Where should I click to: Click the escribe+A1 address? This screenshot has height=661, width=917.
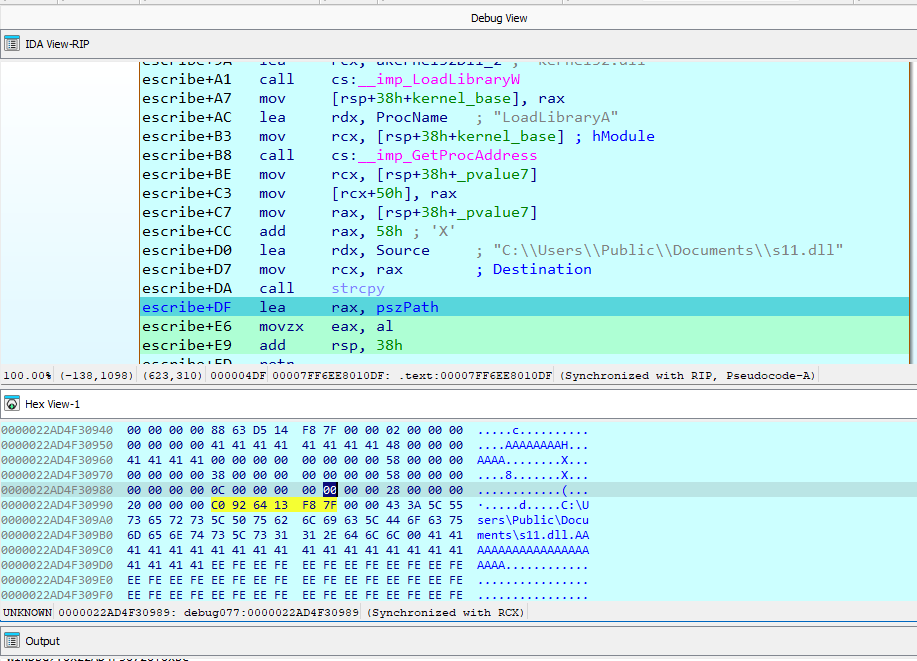[187, 79]
